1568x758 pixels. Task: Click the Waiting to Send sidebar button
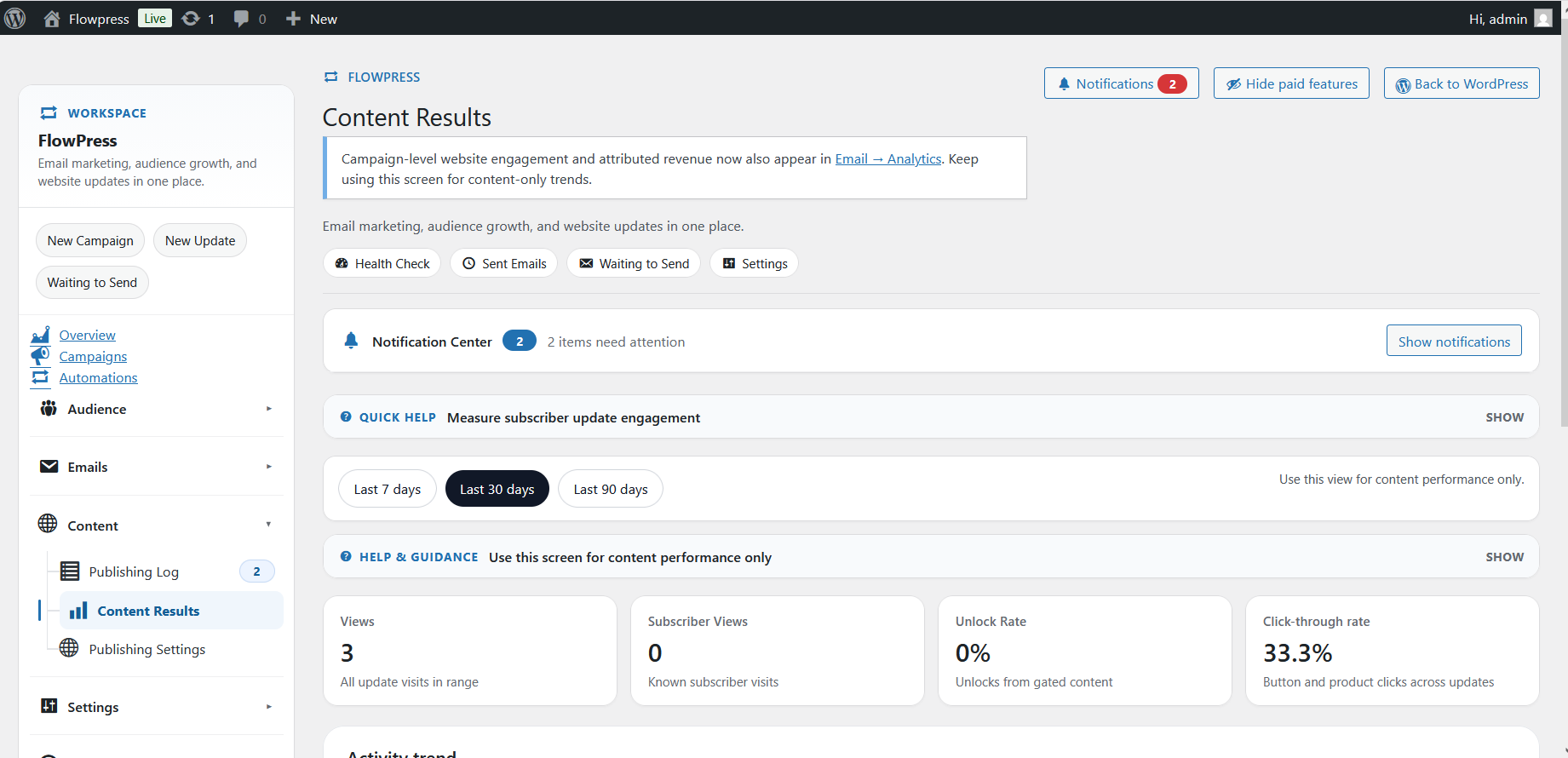92,282
